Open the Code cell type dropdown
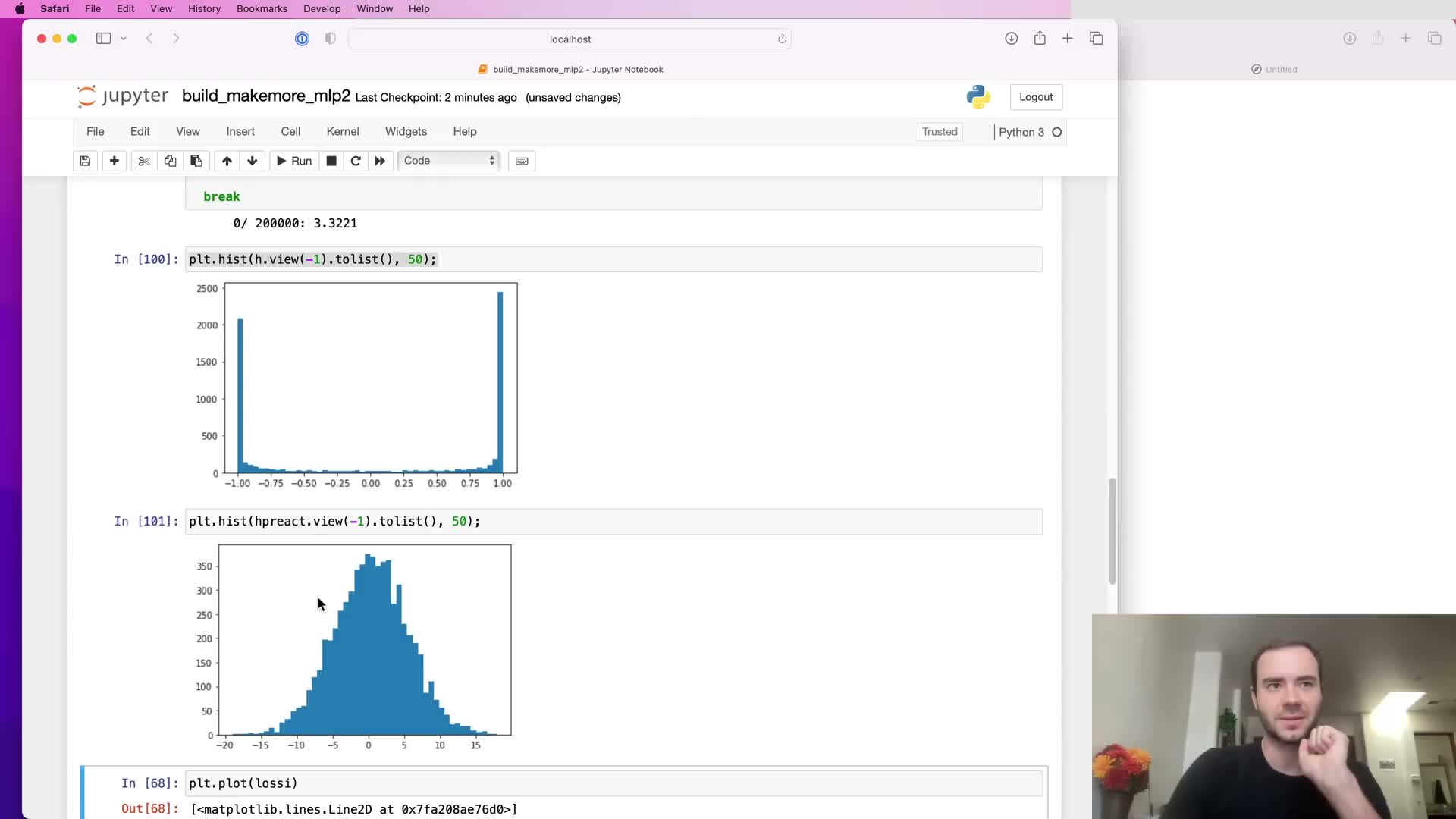This screenshot has width=1456, height=819. [x=449, y=161]
